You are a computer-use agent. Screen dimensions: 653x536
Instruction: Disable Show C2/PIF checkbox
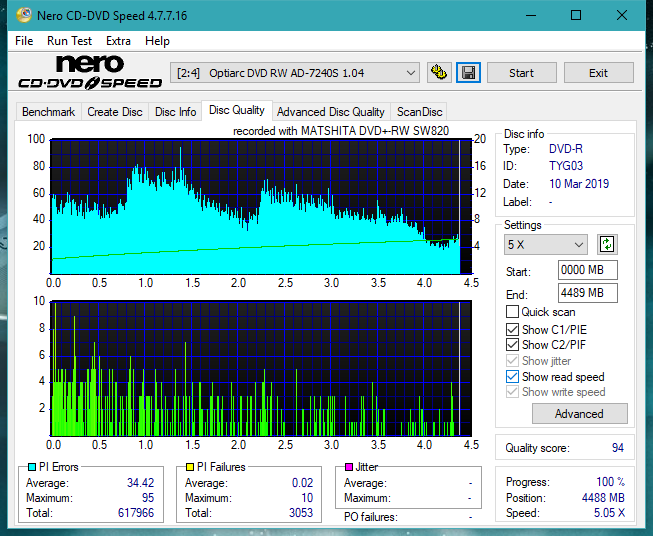point(512,345)
